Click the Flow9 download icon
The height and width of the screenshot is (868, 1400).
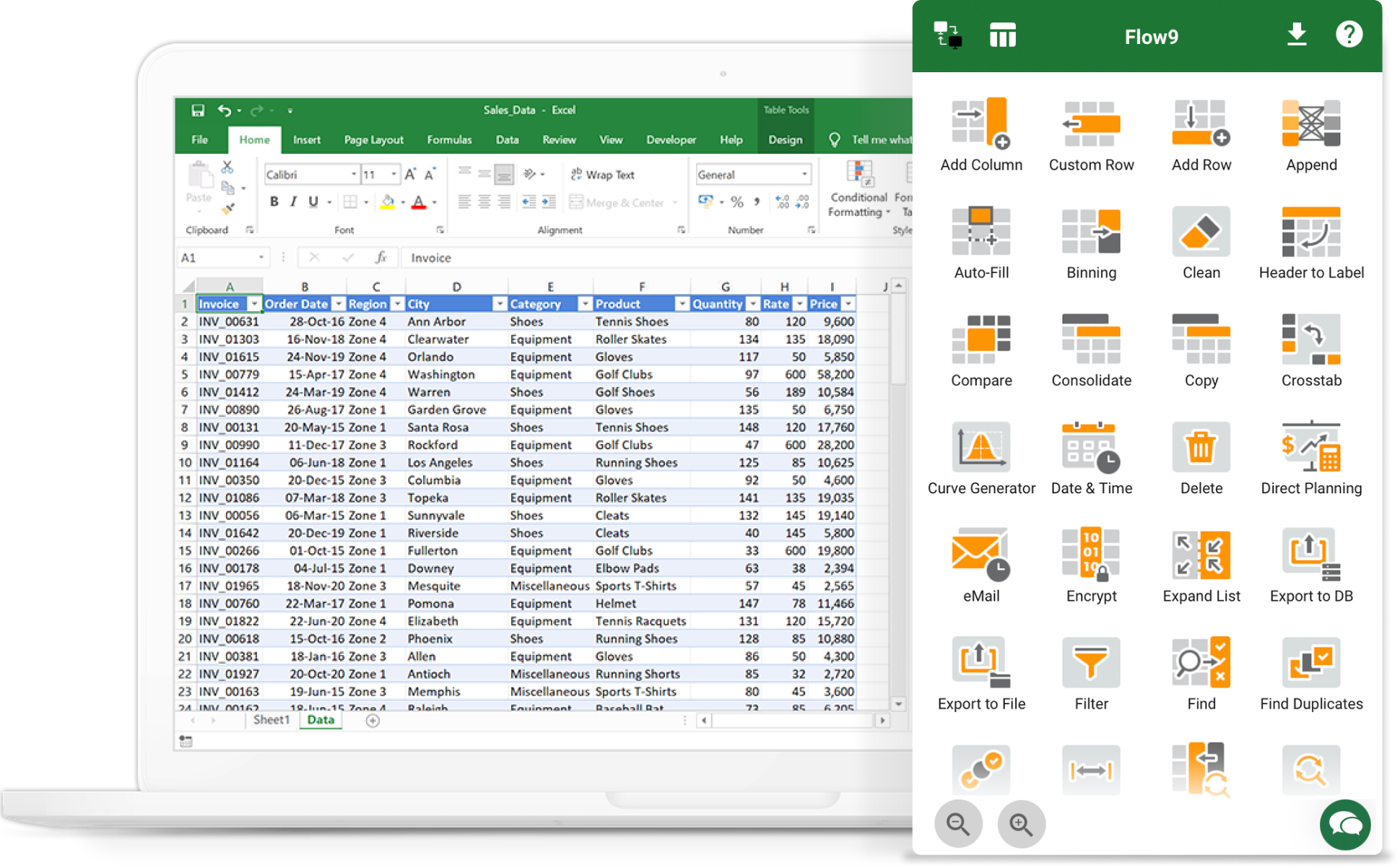[x=1297, y=33]
